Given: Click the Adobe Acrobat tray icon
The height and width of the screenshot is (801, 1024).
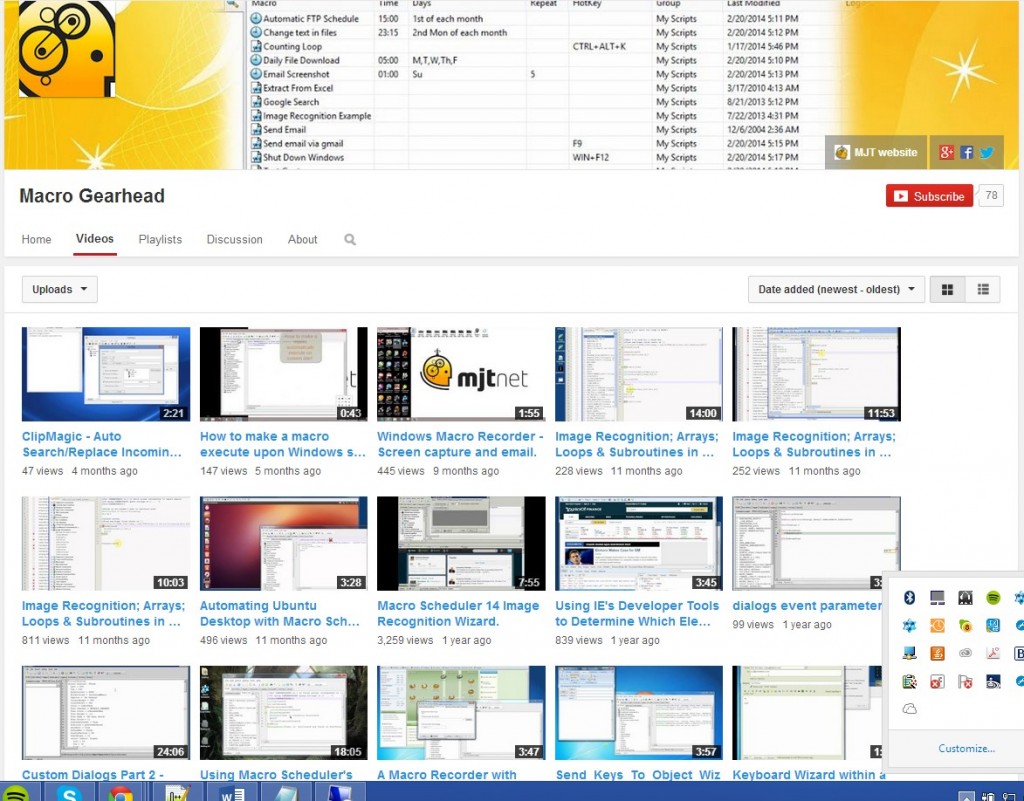Looking at the screenshot, I should [x=993, y=653].
